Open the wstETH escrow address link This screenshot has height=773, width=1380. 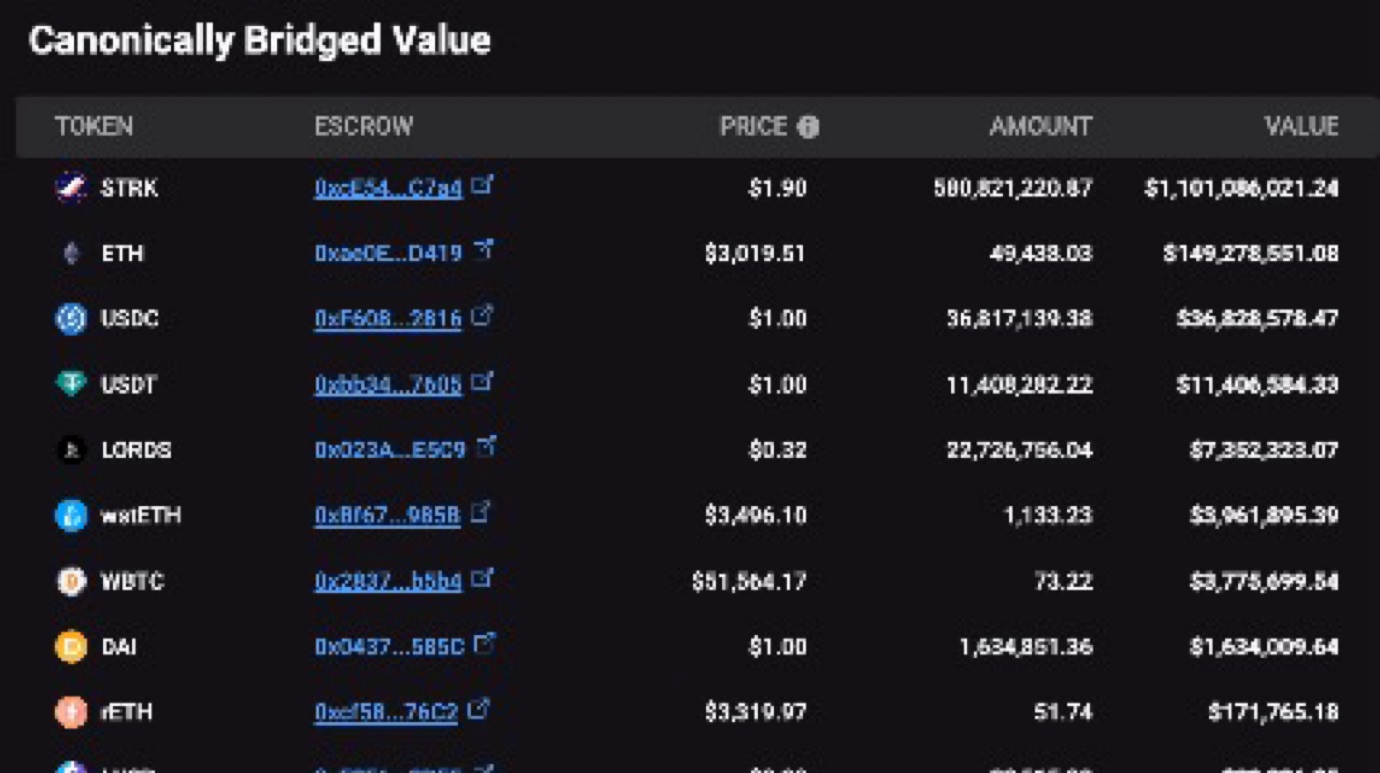tap(387, 516)
